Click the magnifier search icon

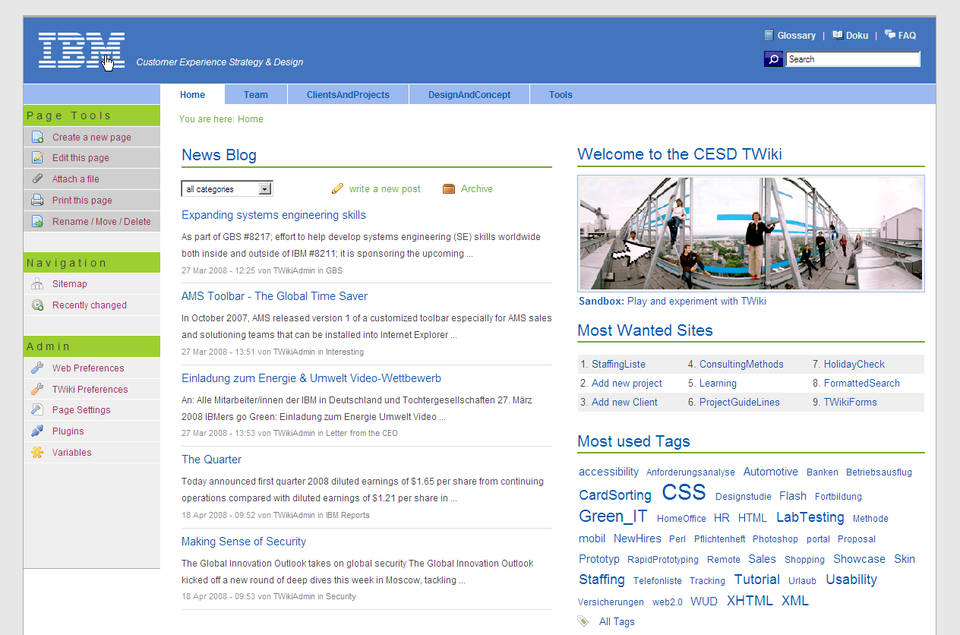pos(773,60)
